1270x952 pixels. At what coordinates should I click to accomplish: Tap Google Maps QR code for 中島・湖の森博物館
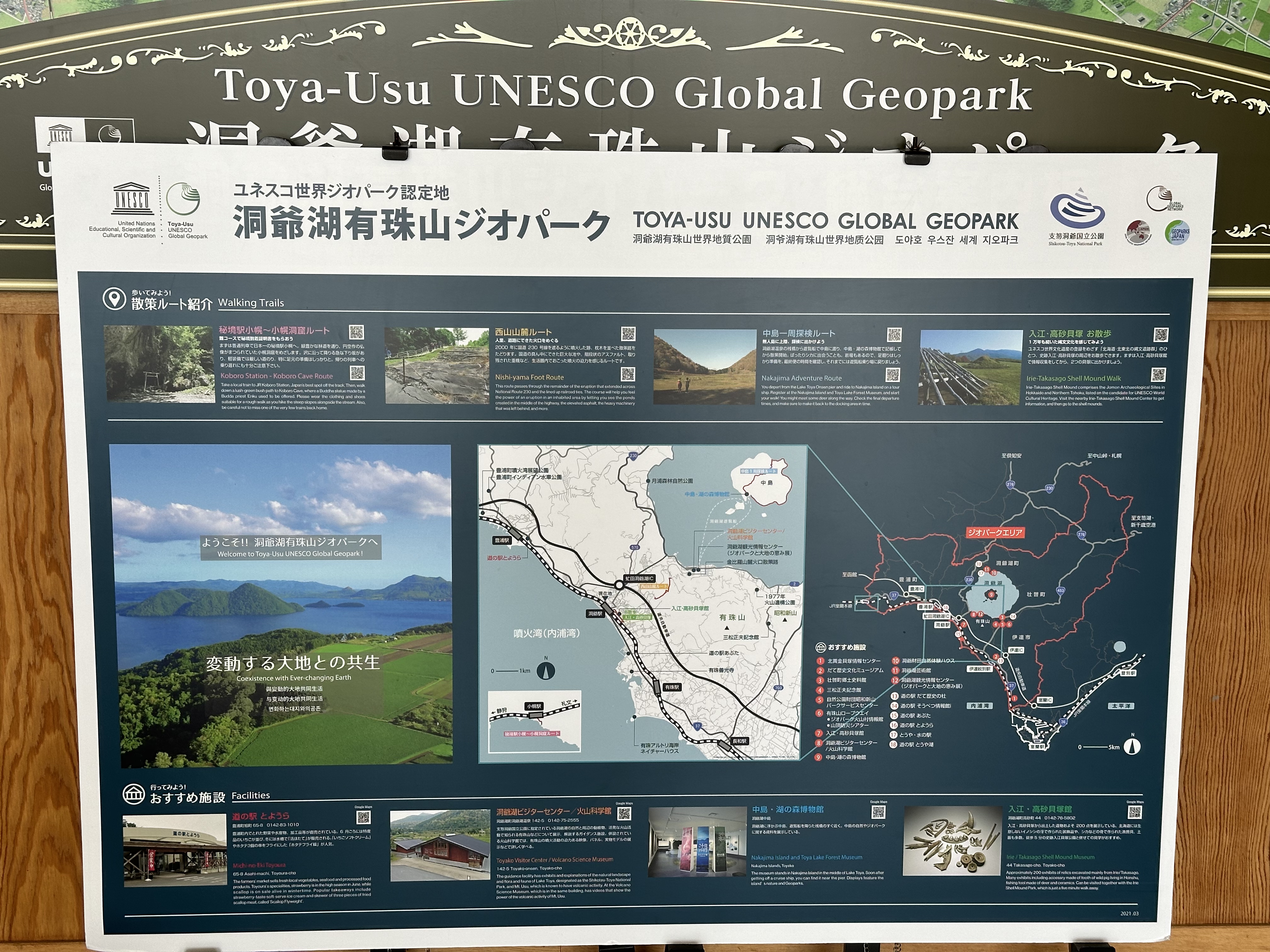click(878, 812)
